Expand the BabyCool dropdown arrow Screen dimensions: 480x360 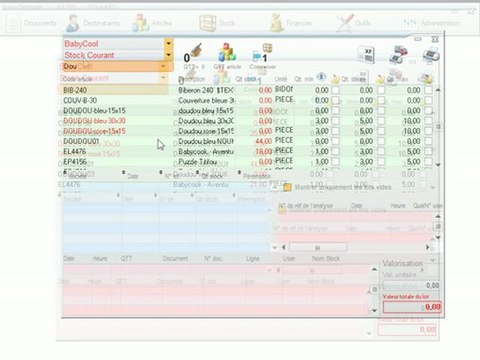point(168,43)
